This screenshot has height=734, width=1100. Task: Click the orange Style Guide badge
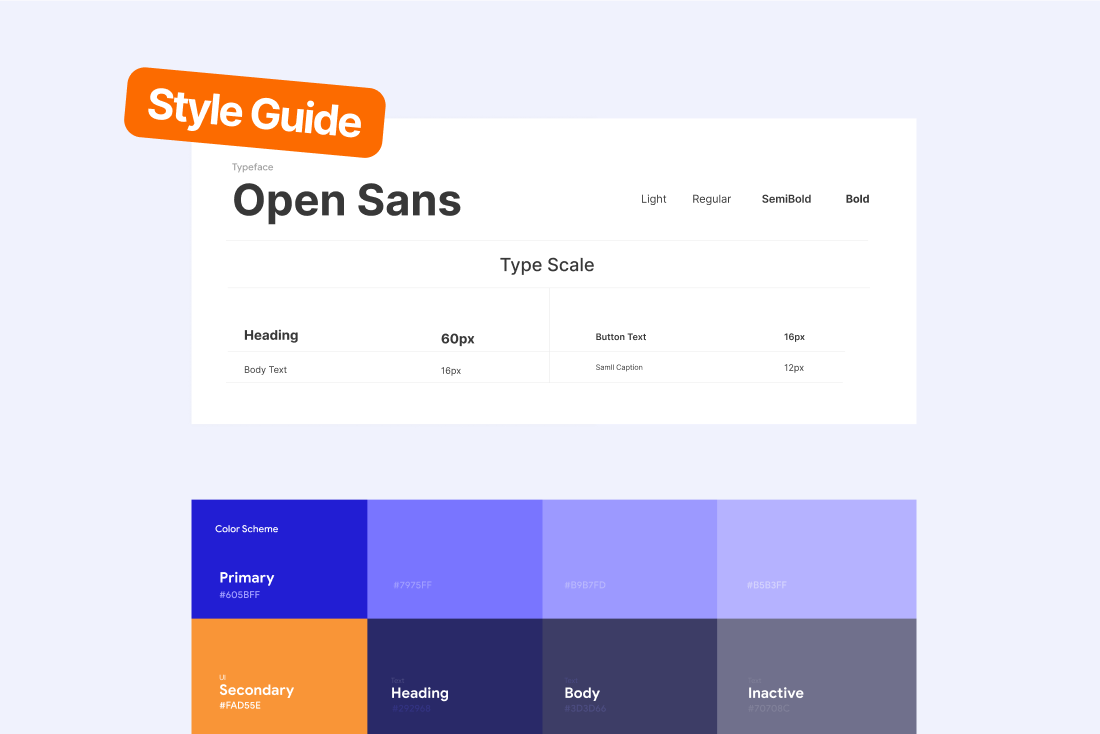point(255,112)
